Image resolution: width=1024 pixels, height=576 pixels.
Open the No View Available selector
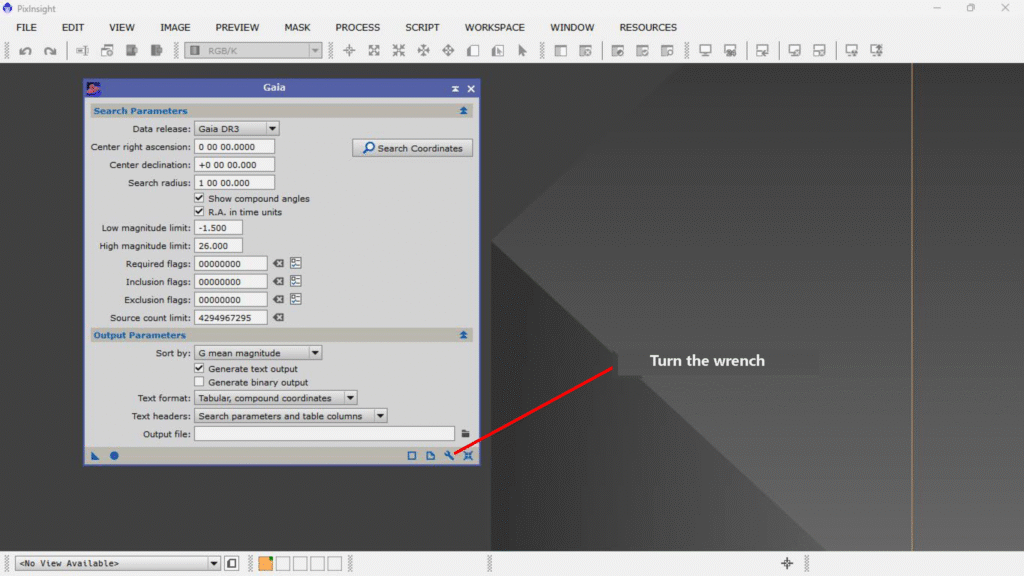click(x=118, y=563)
